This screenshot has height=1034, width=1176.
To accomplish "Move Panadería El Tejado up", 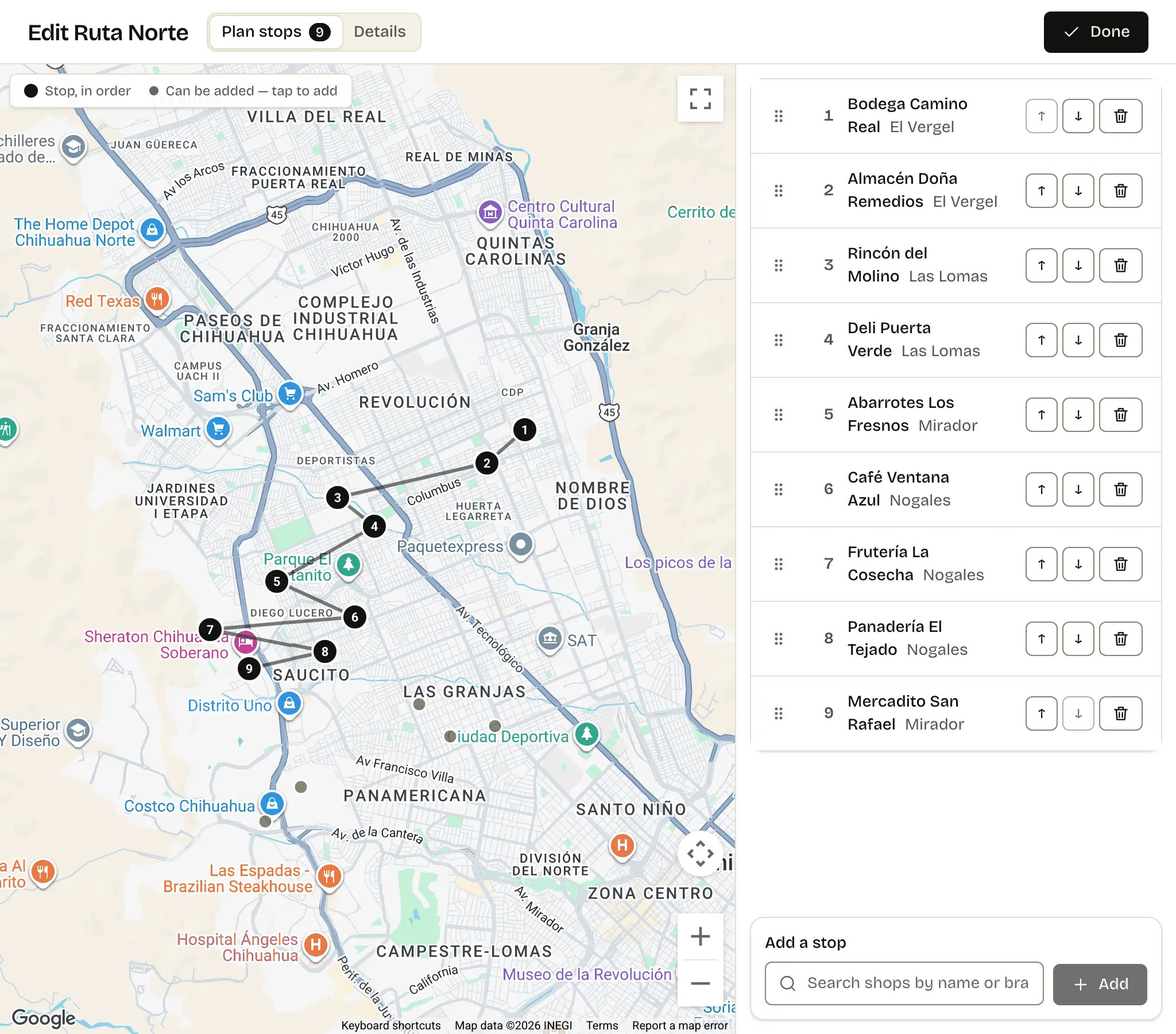I will tap(1041, 638).
